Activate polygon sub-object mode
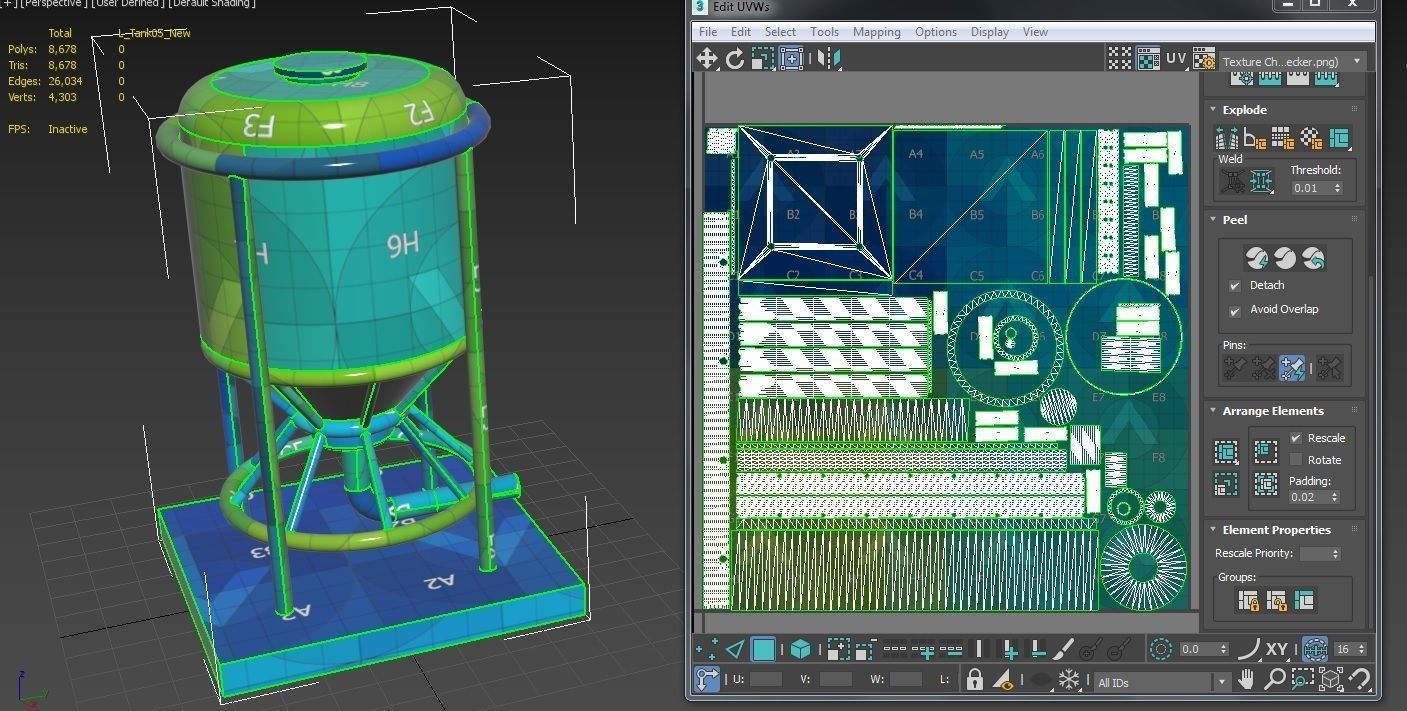The width and height of the screenshot is (1407, 711). click(x=762, y=648)
